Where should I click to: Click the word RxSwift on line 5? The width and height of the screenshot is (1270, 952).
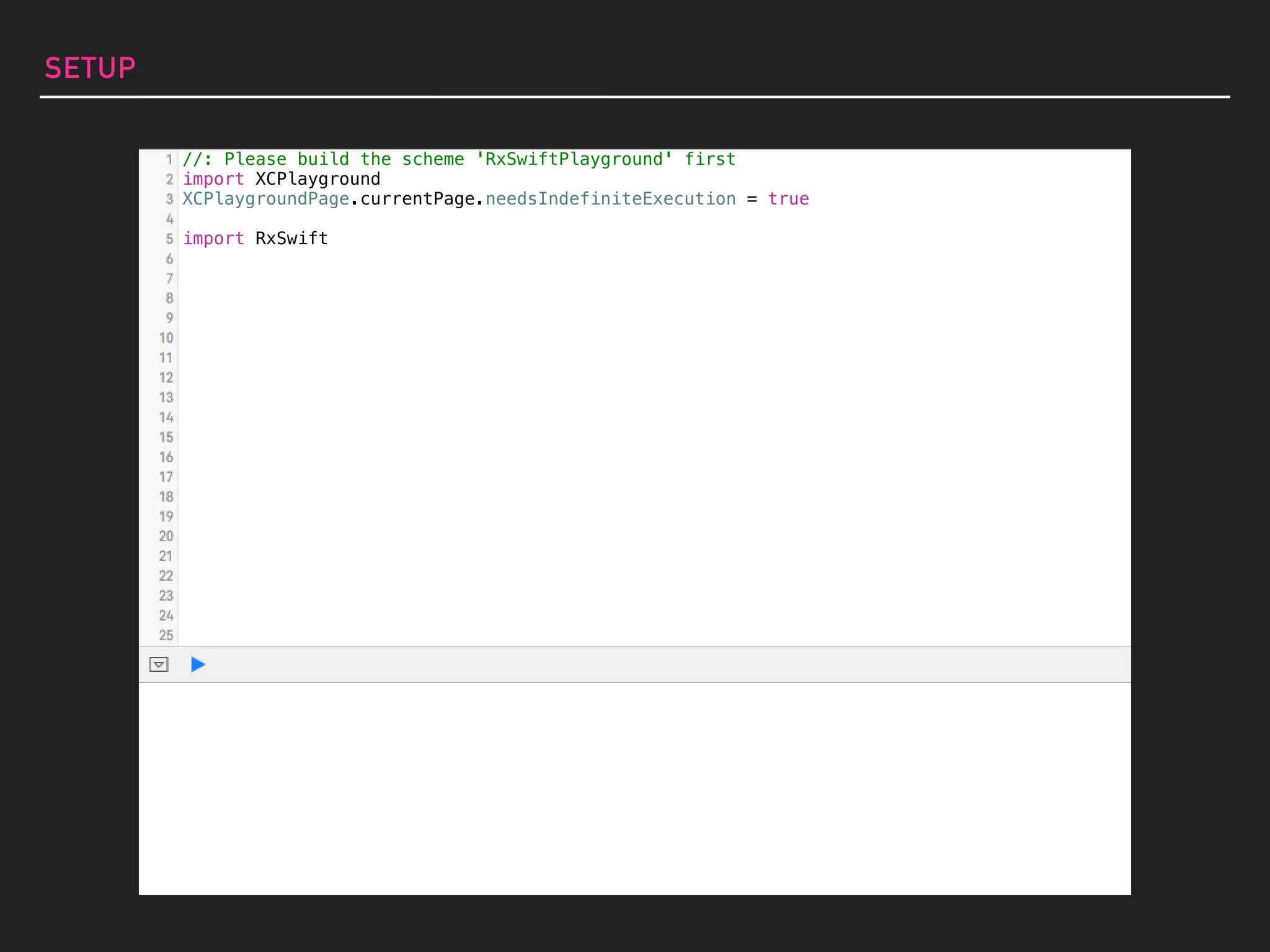pyautogui.click(x=291, y=239)
